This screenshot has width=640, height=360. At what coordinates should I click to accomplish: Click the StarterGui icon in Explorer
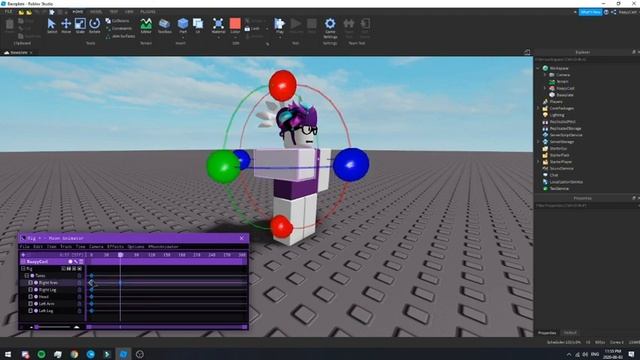click(545, 149)
